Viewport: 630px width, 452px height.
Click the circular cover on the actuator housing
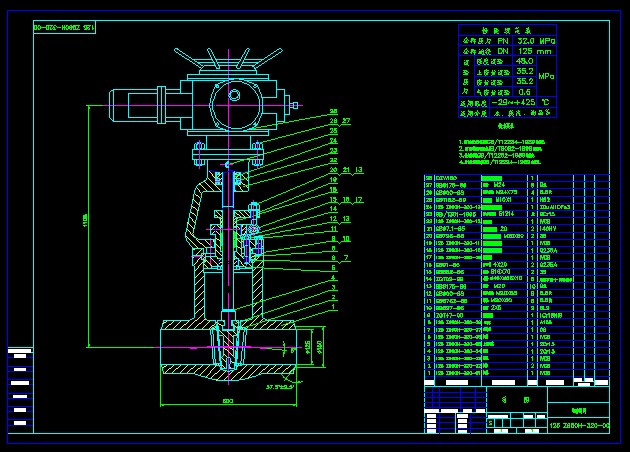pos(234,96)
